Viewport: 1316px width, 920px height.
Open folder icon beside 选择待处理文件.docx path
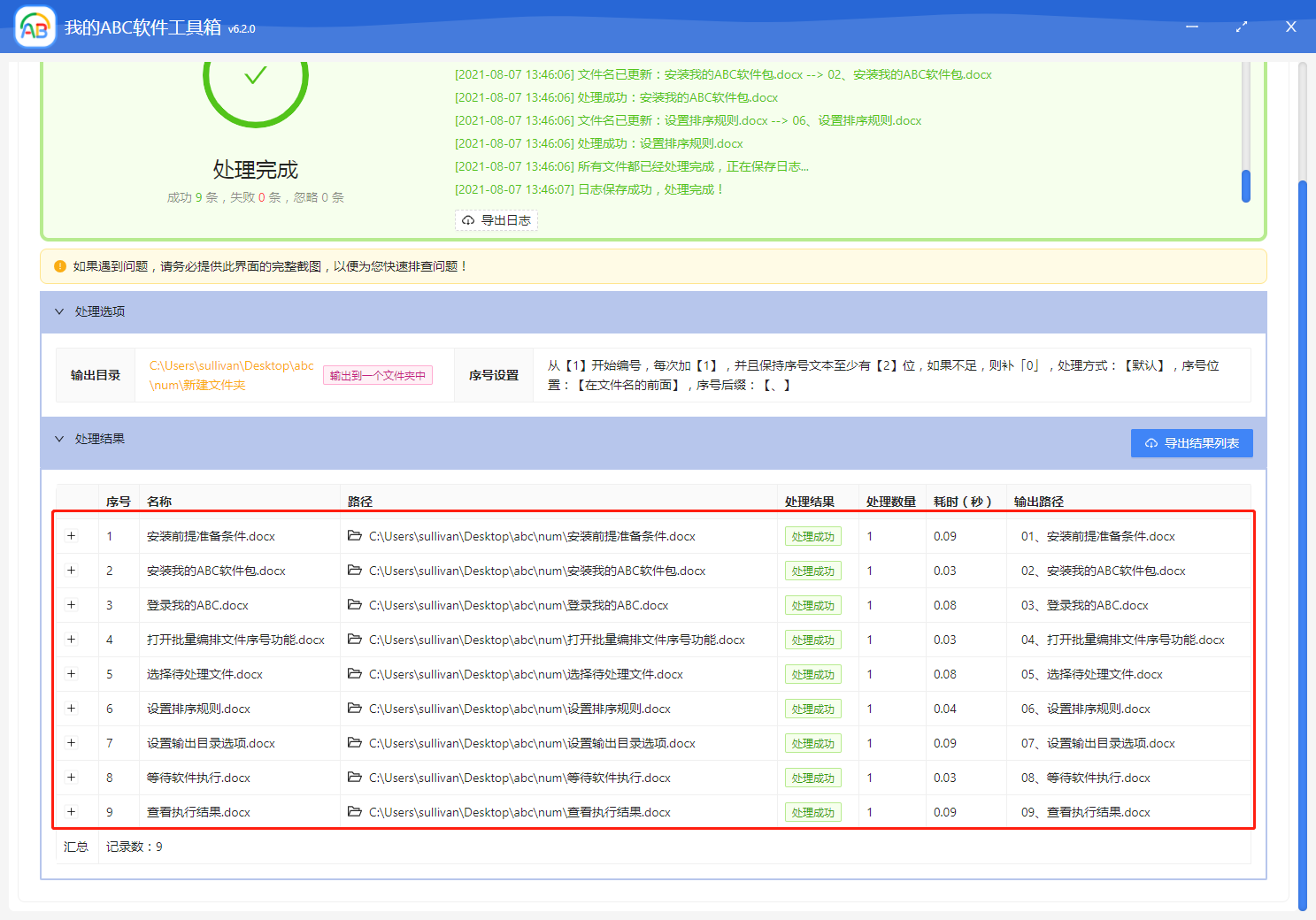pyautogui.click(x=355, y=674)
